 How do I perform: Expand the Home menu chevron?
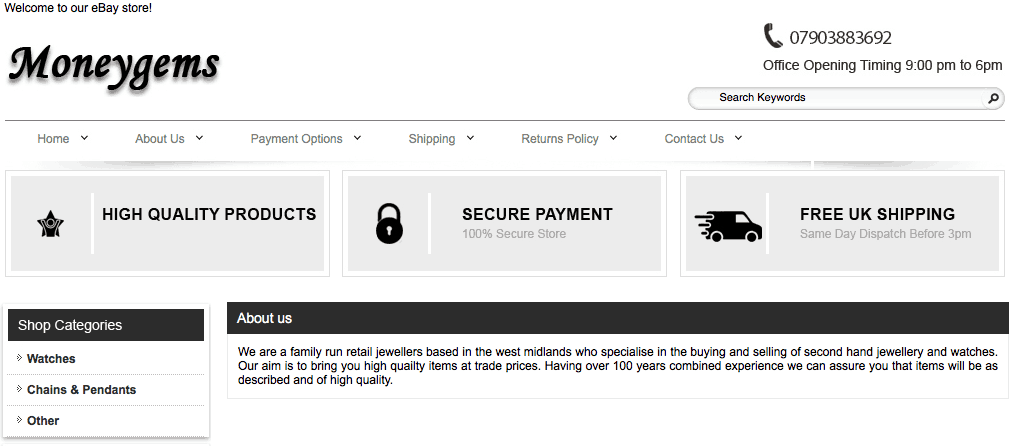84,138
